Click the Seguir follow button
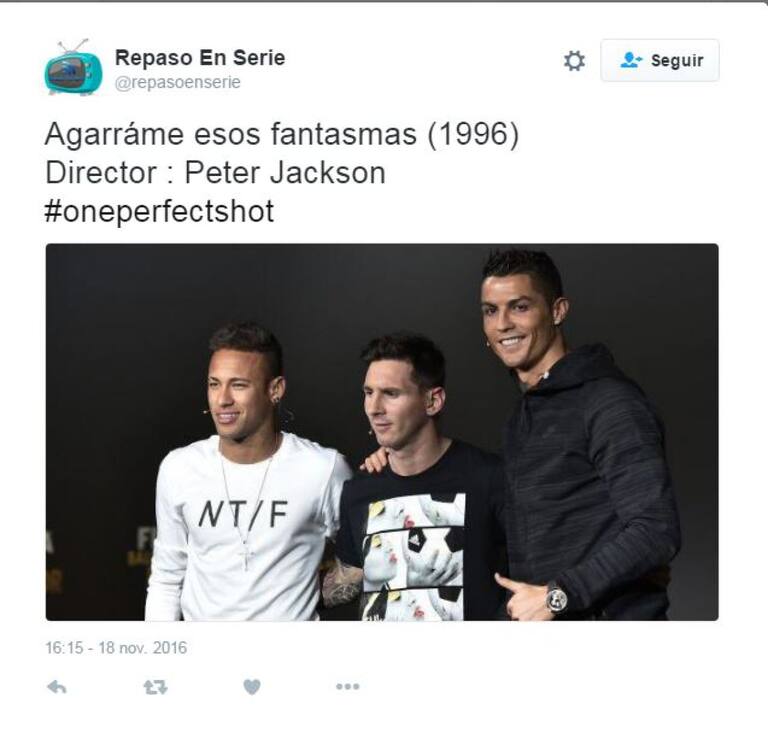This screenshot has height=733, width=768. pos(660,60)
